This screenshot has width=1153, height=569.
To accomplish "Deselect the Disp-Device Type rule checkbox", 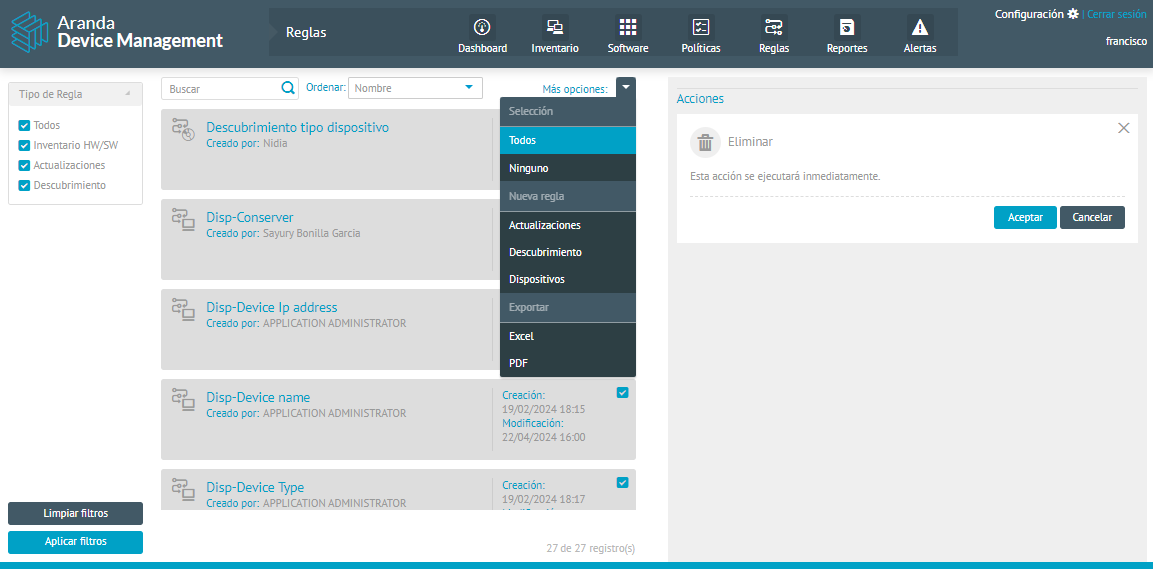I will (622, 482).
